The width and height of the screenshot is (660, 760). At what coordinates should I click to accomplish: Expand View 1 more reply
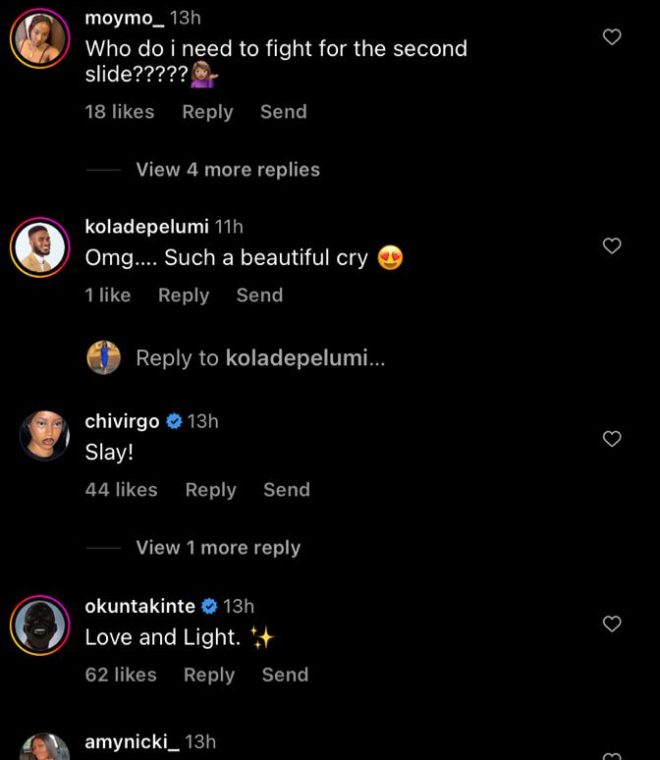pos(218,548)
